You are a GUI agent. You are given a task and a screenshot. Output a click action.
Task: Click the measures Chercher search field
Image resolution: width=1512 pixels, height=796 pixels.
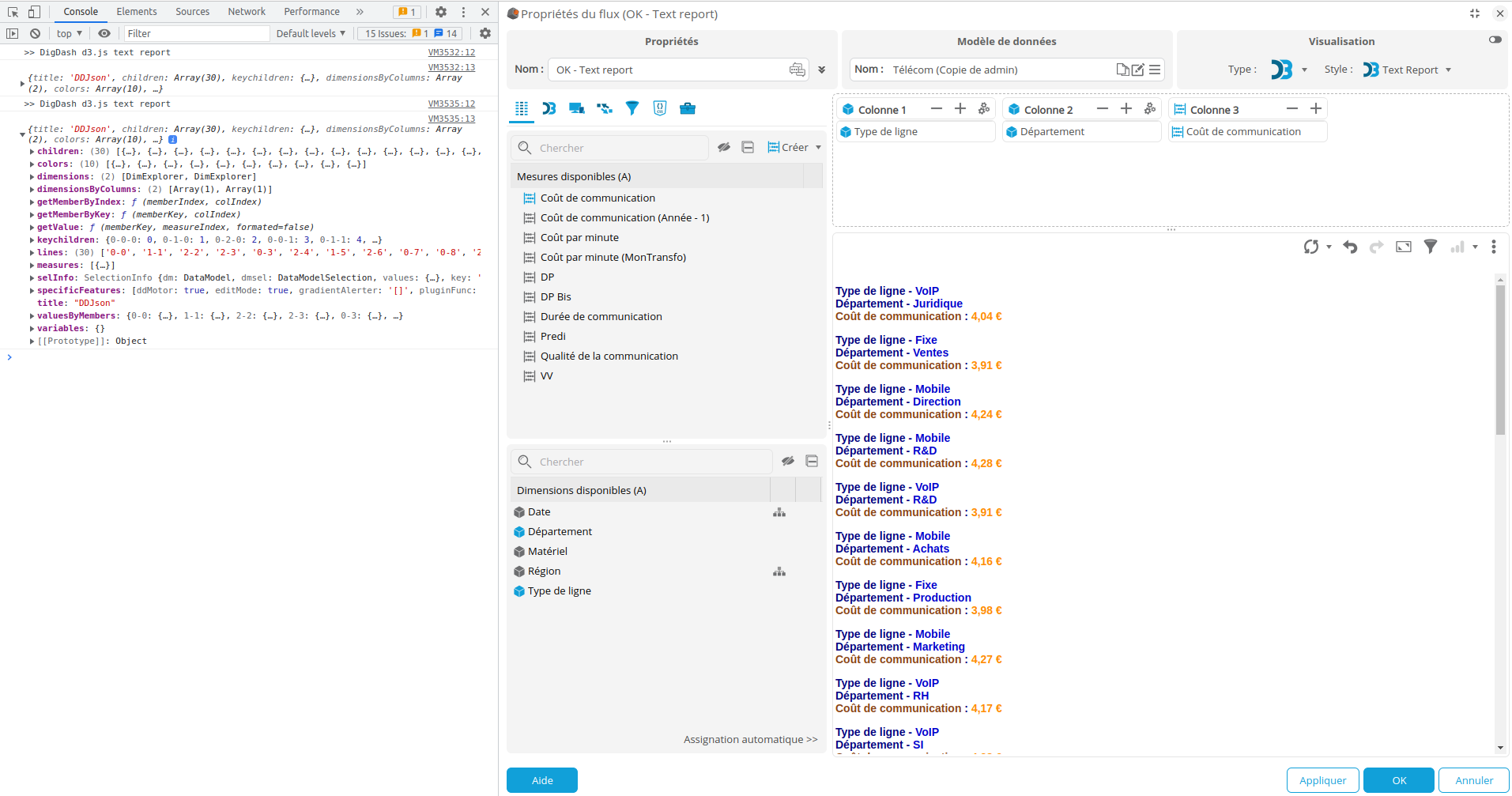tap(609, 148)
